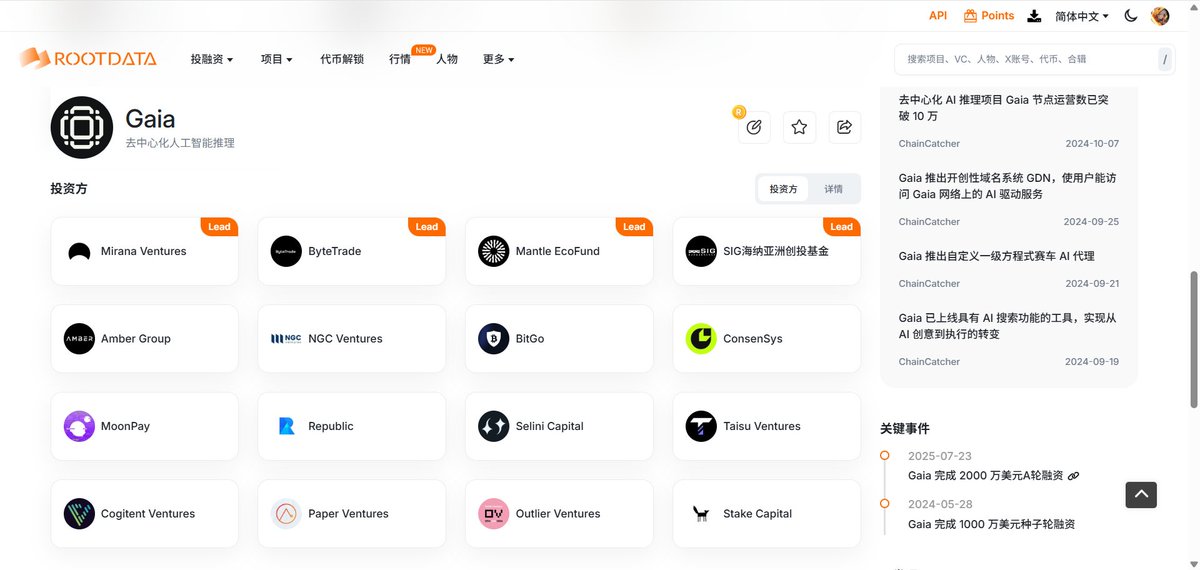
Task: Open news about Gaia 节点运营数已突破 10 万
Action: [1003, 107]
